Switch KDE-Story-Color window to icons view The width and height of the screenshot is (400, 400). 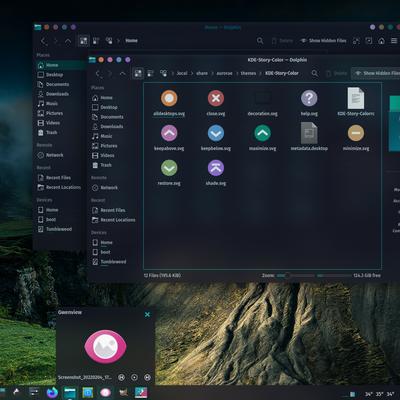138,73
